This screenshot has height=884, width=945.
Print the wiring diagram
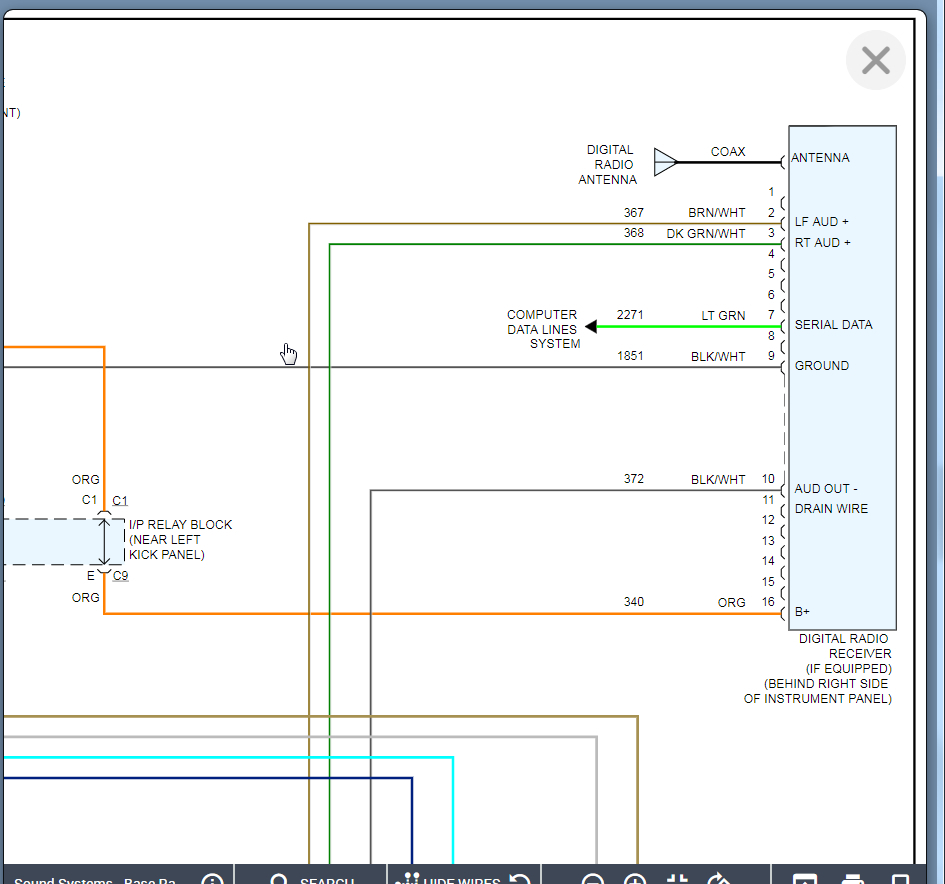pos(853,881)
